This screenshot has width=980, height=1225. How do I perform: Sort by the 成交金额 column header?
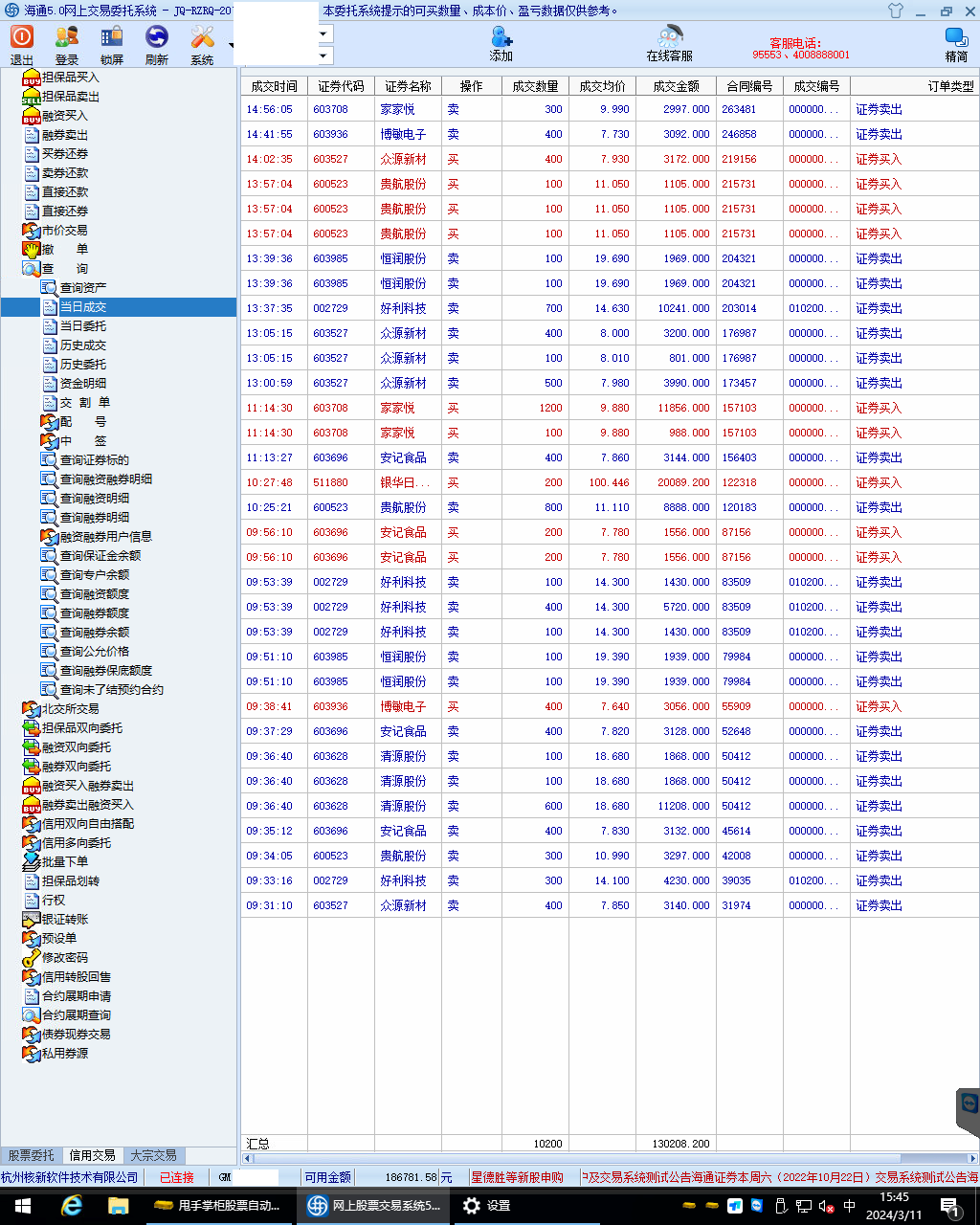(676, 86)
